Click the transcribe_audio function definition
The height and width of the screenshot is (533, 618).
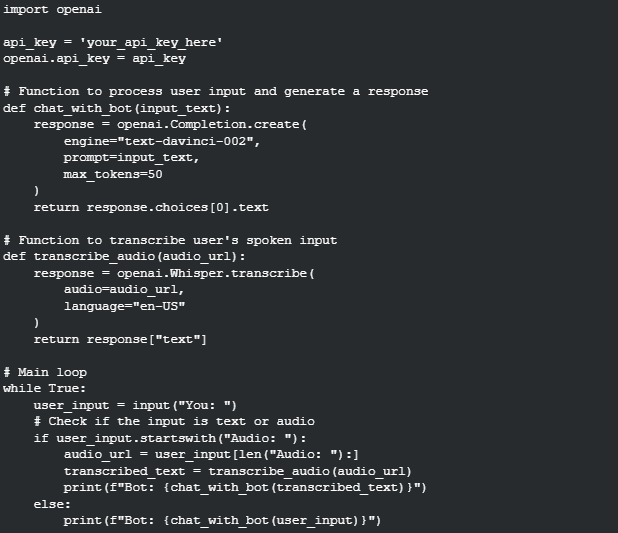tap(124, 257)
